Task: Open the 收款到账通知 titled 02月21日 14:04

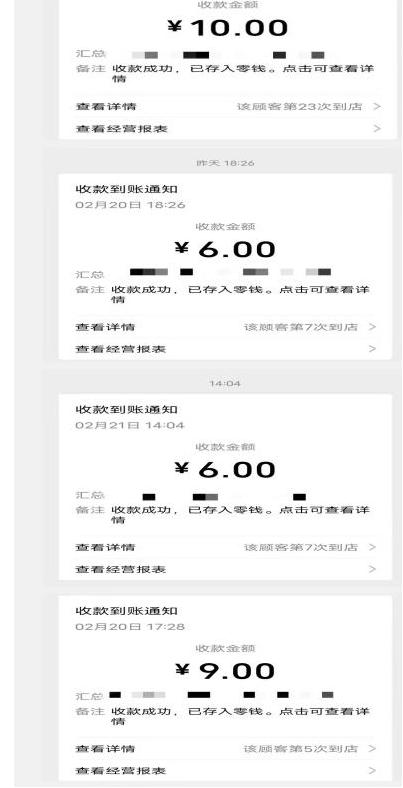Action: (x=126, y=410)
